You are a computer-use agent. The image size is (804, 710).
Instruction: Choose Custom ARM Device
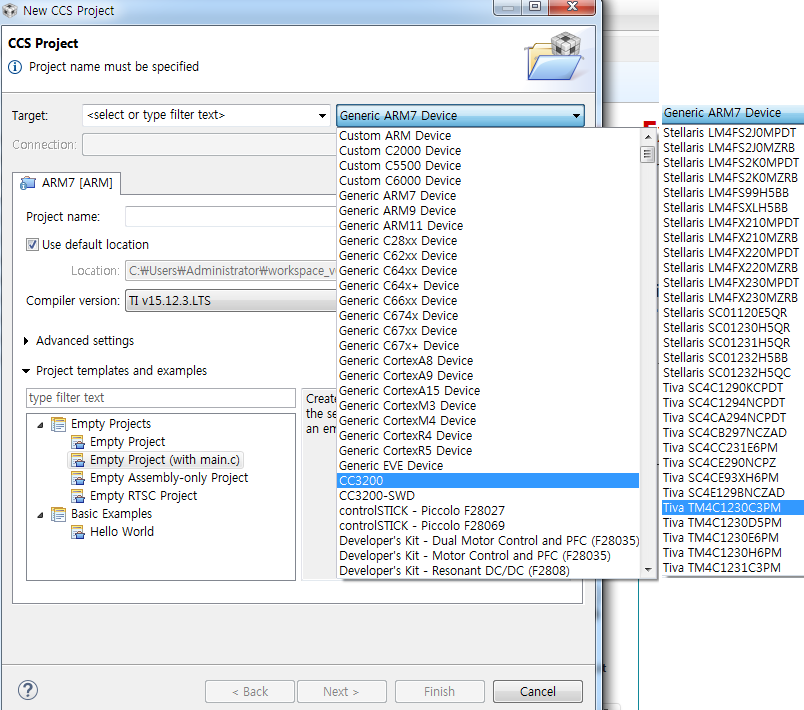(x=395, y=136)
